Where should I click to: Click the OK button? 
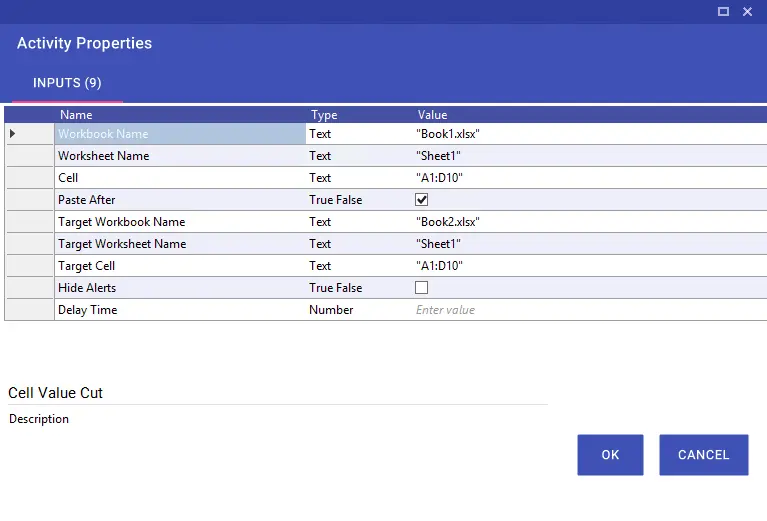(x=610, y=455)
